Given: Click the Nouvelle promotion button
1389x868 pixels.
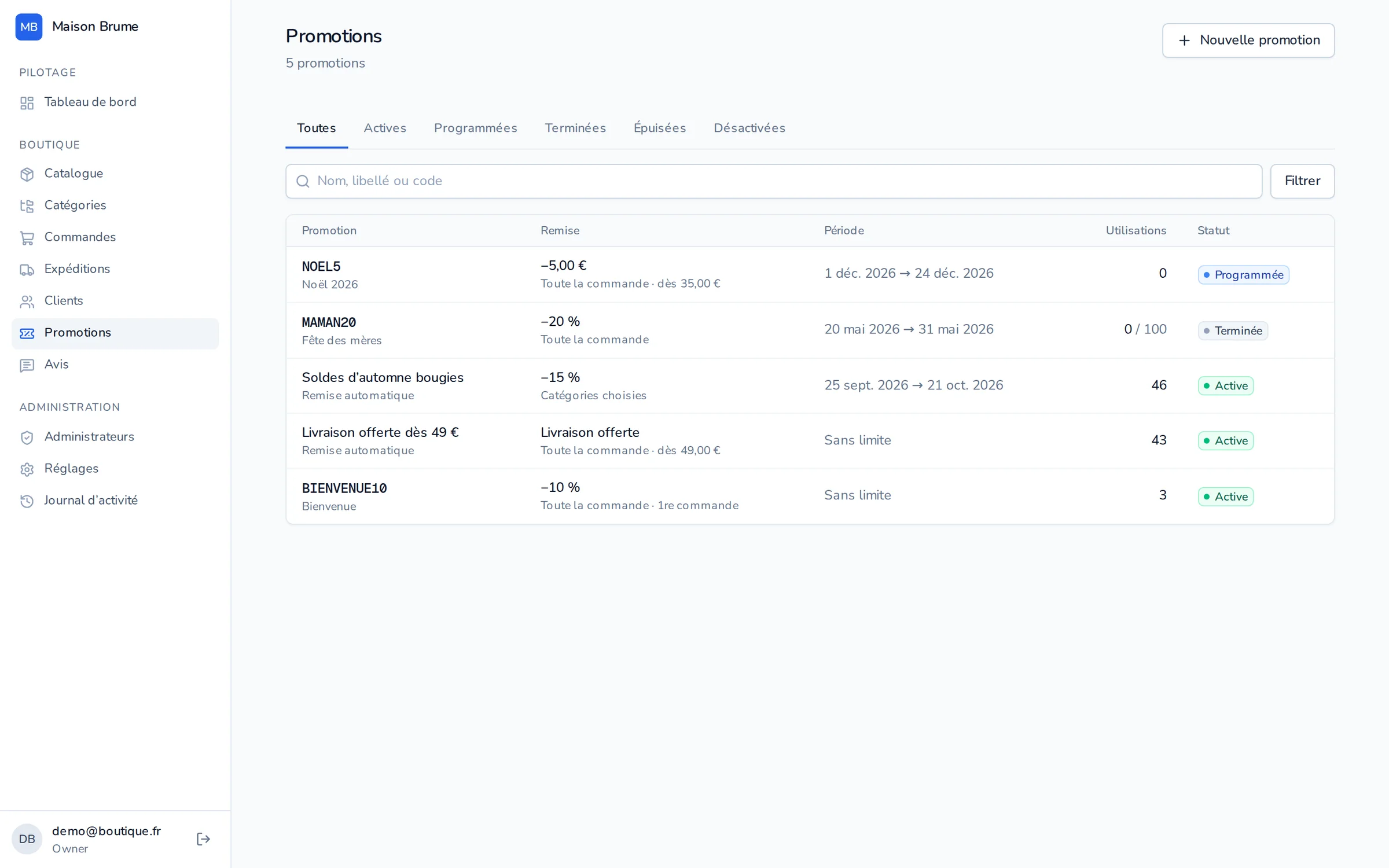Looking at the screenshot, I should tap(1248, 41).
